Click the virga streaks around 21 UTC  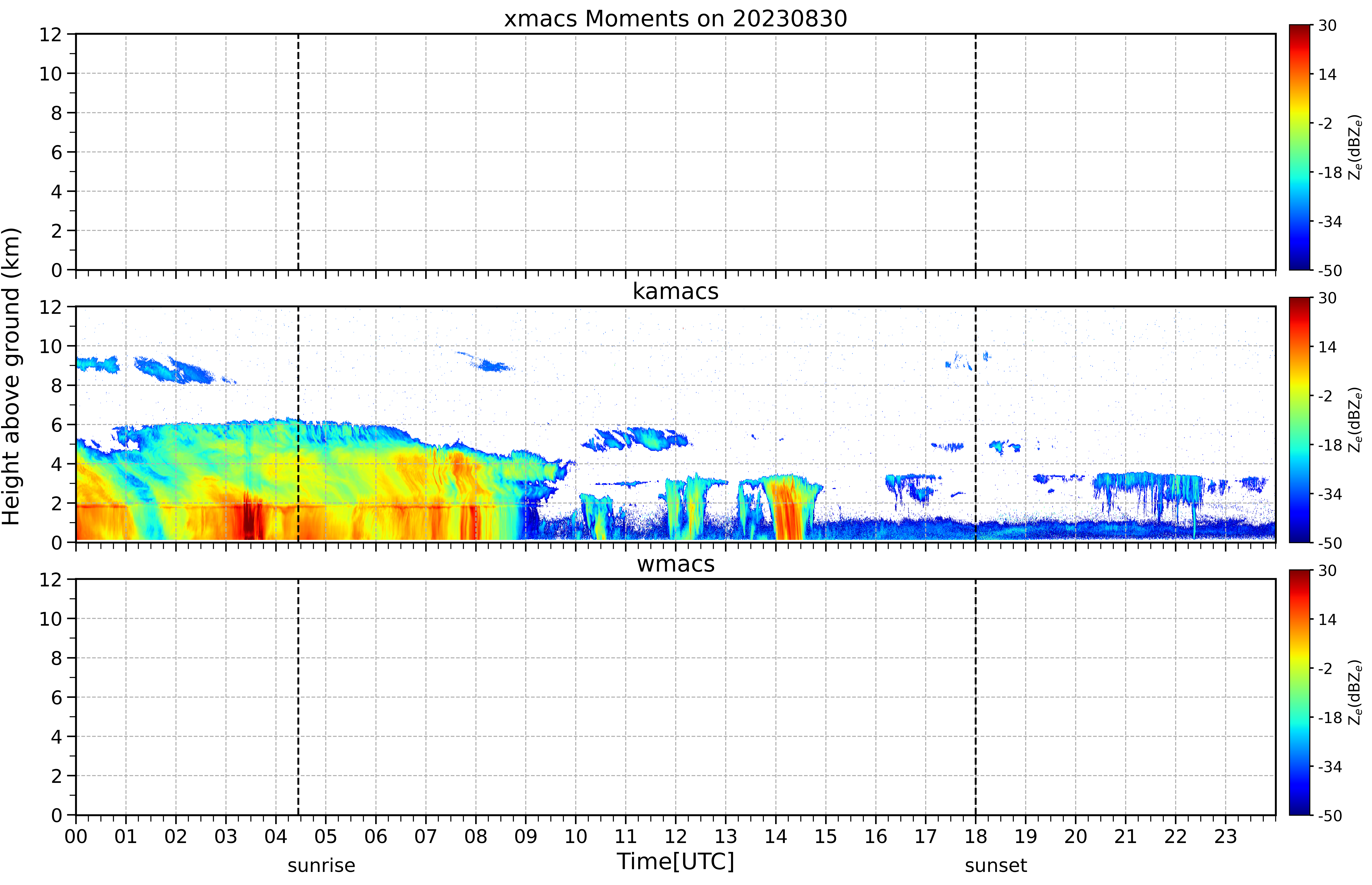(1148, 494)
